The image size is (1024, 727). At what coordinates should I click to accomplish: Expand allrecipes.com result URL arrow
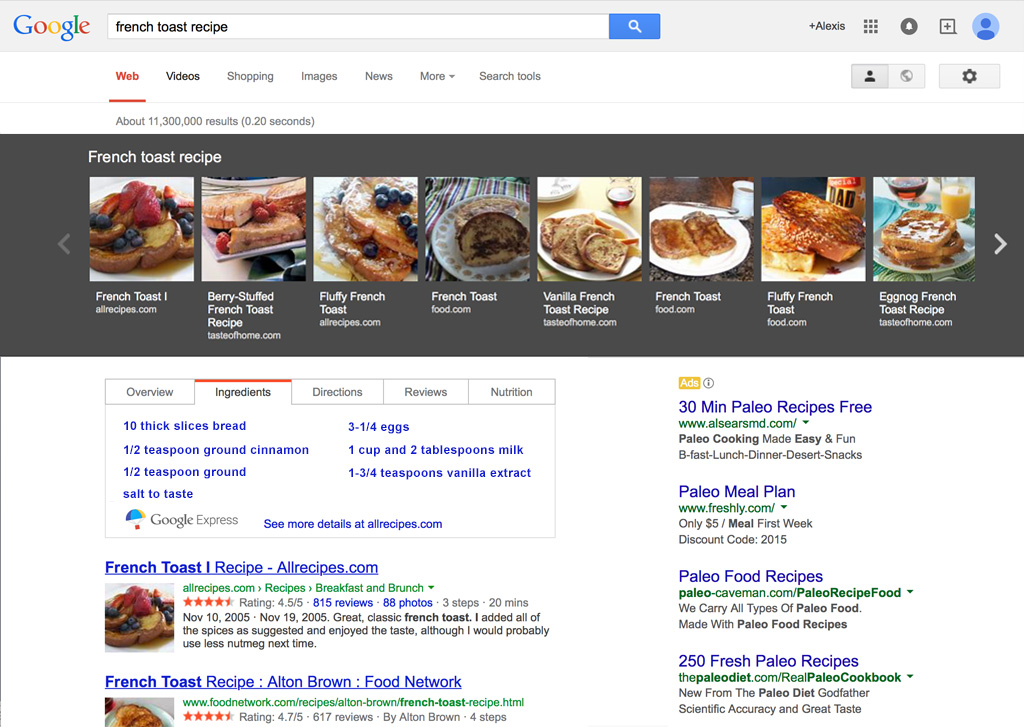point(431,588)
